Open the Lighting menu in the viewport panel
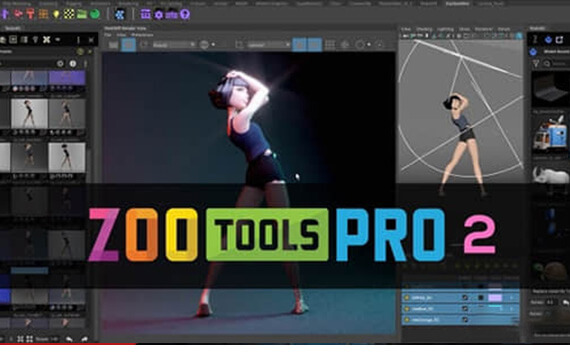The image size is (570, 360). click(x=445, y=29)
